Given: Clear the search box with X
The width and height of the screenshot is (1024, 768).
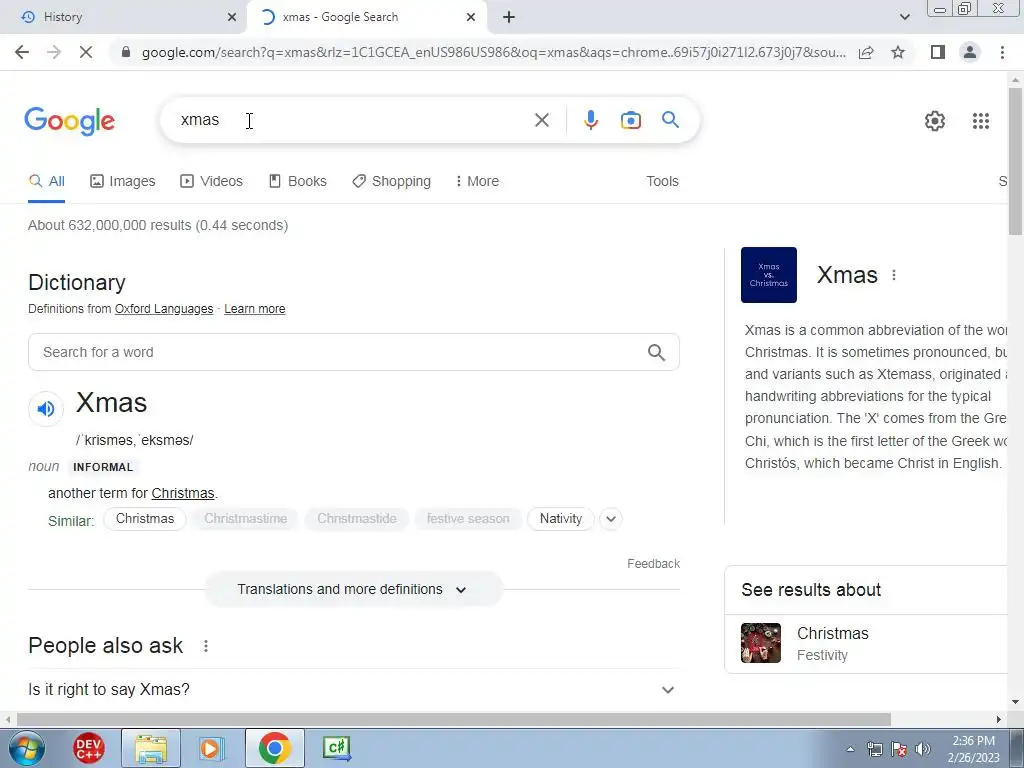Looking at the screenshot, I should tap(541, 120).
